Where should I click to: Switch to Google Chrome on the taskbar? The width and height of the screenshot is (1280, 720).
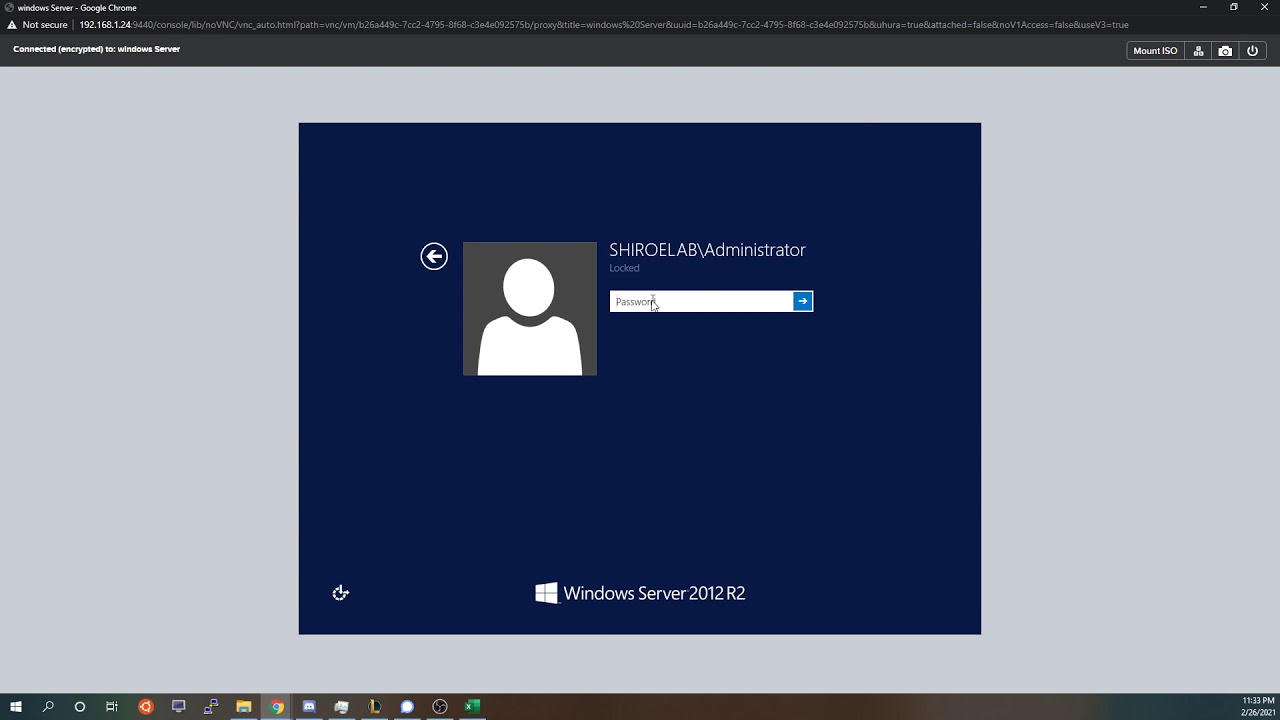click(277, 707)
